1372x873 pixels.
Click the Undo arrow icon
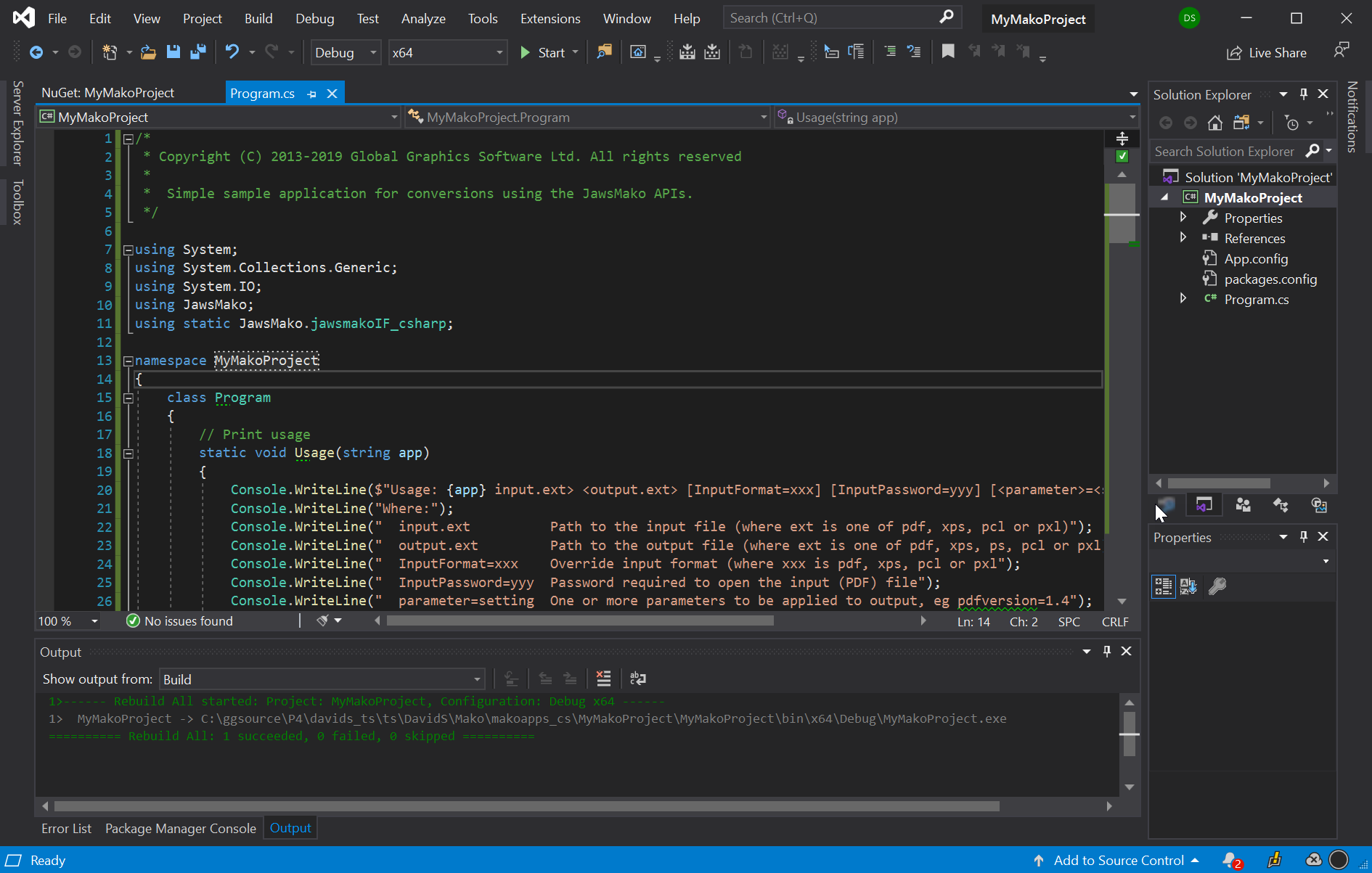coord(232,52)
